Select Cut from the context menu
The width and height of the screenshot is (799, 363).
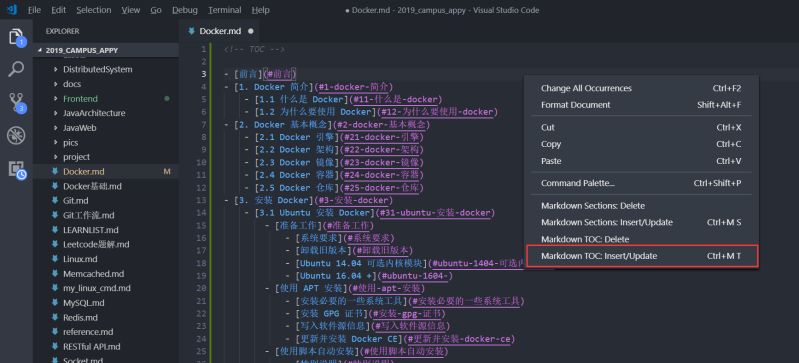(x=642, y=127)
